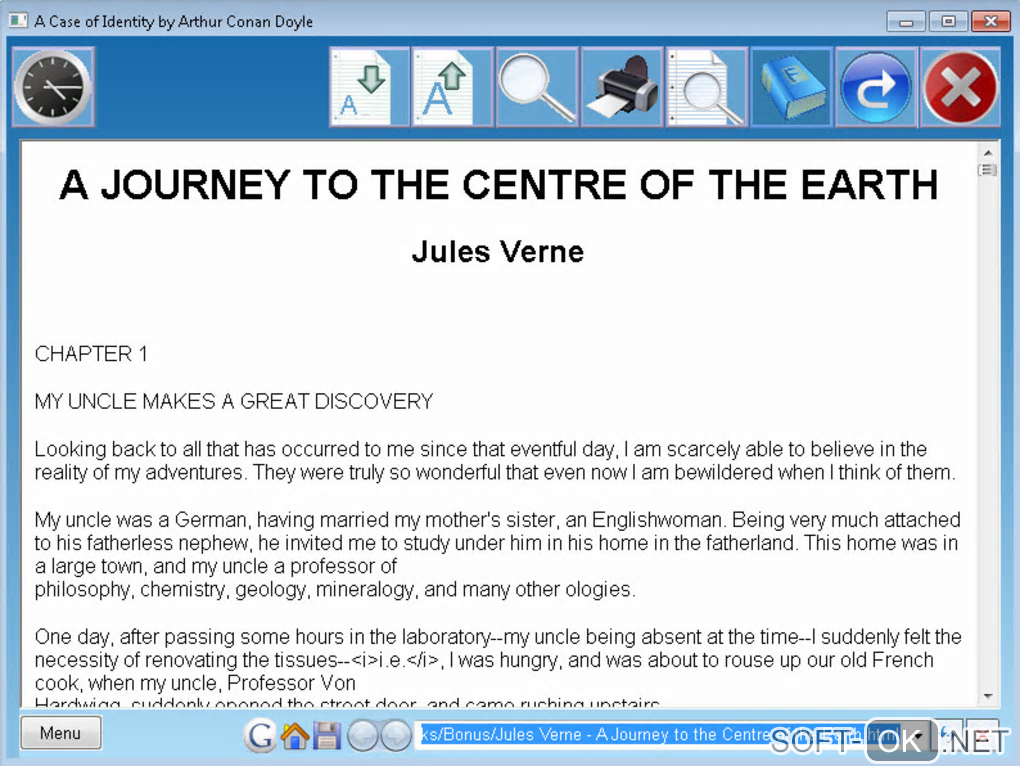
Task: Click the scrollbar down arrow
Action: tap(988, 696)
